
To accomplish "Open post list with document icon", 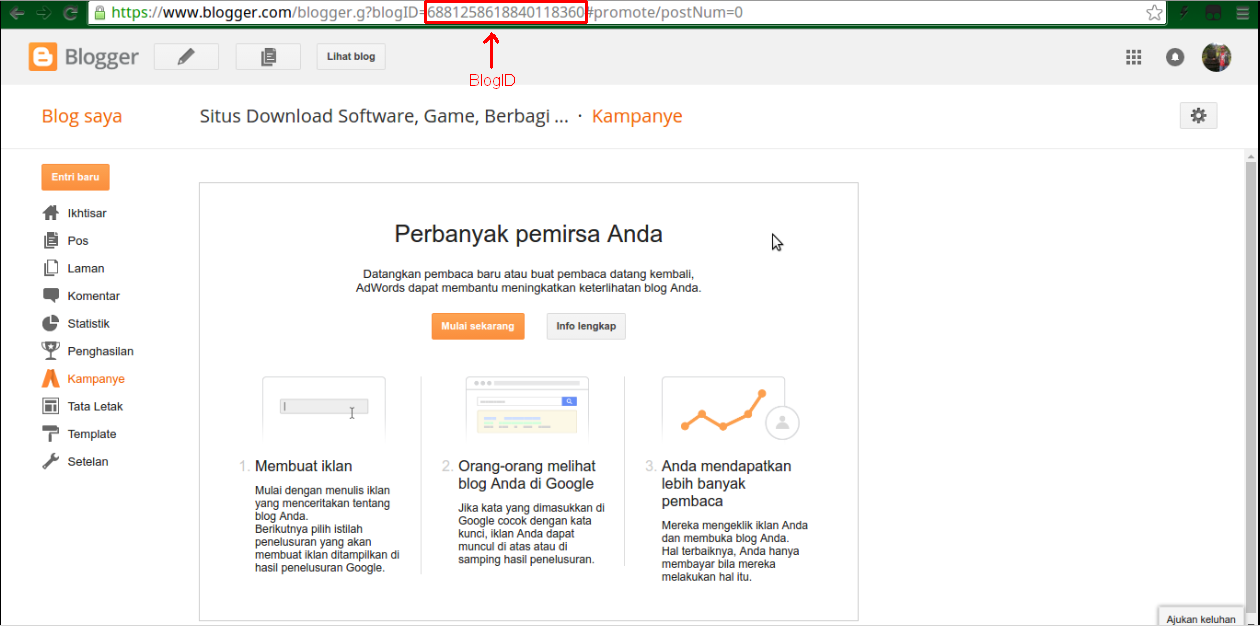I will click(268, 57).
